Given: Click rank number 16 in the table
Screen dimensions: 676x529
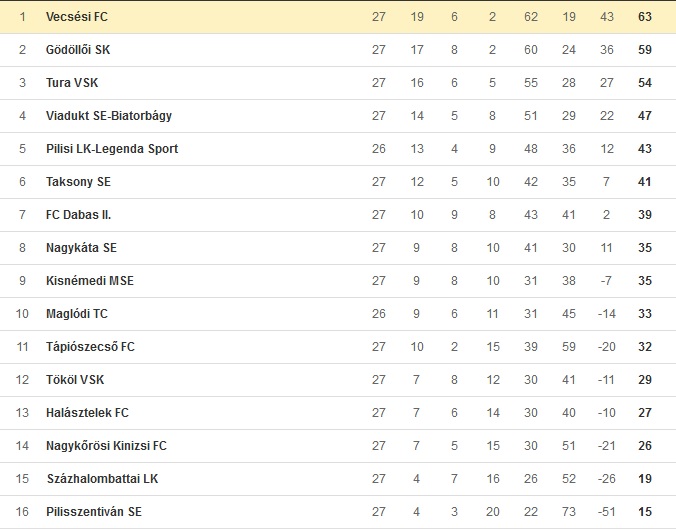Looking at the screenshot, I should pyautogui.click(x=22, y=512).
